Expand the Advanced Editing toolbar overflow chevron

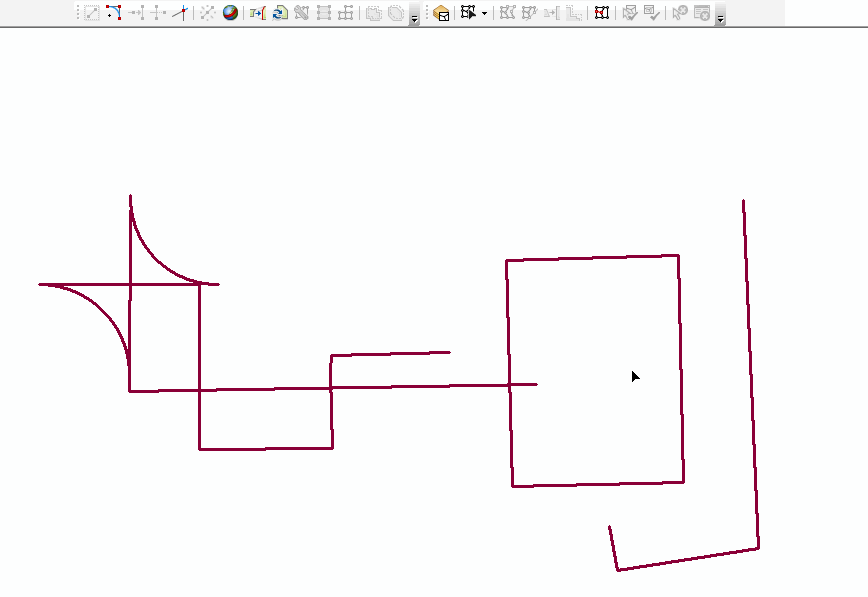[x=413, y=17]
